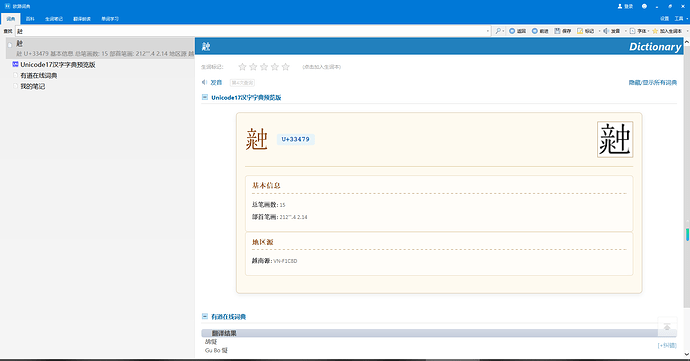
Task: Click the 前进 (forward) arrow icon
Action: tap(535, 31)
